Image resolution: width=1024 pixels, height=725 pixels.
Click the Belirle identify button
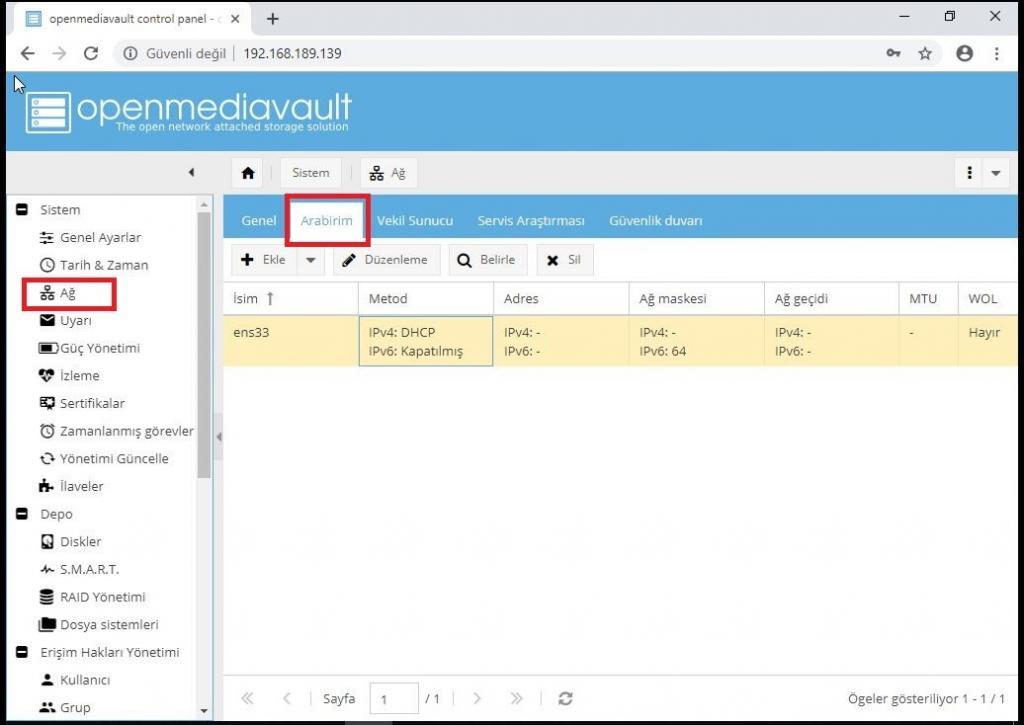click(x=487, y=260)
